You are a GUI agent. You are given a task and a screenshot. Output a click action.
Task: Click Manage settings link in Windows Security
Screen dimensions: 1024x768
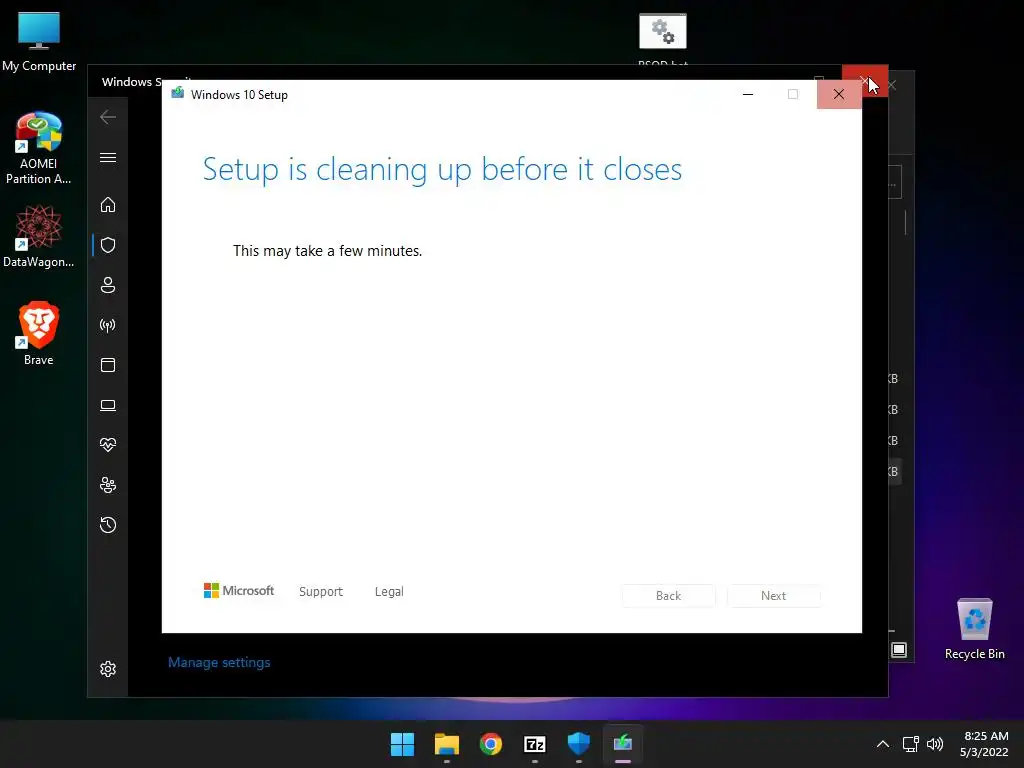pos(219,662)
